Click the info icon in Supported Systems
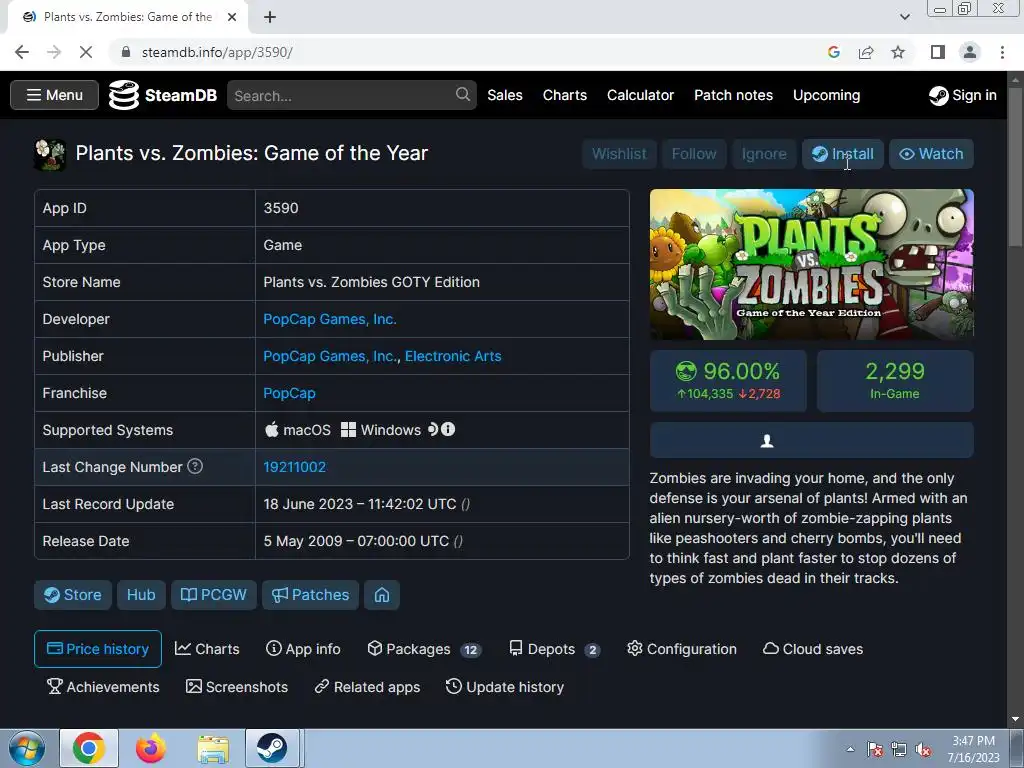Viewport: 1024px width, 768px height. tap(448, 429)
